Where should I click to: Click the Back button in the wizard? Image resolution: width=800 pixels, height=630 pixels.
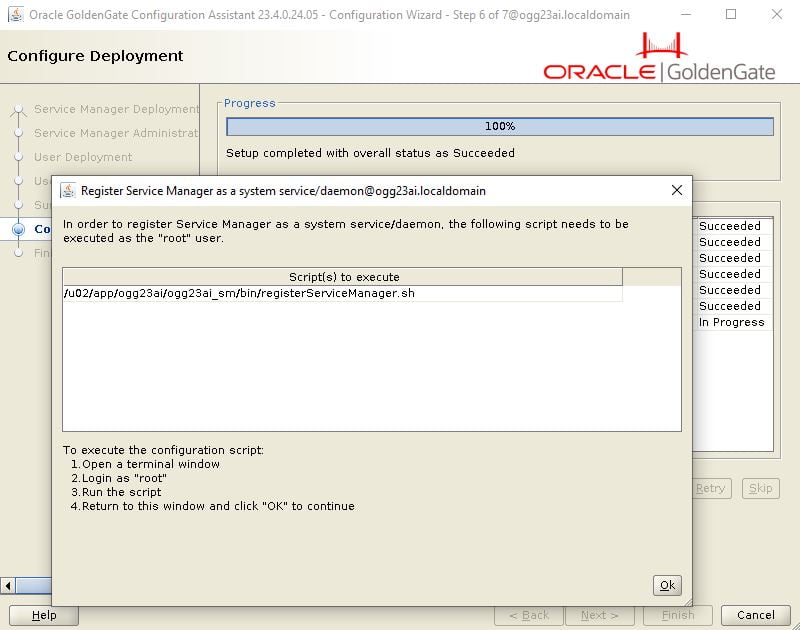529,615
